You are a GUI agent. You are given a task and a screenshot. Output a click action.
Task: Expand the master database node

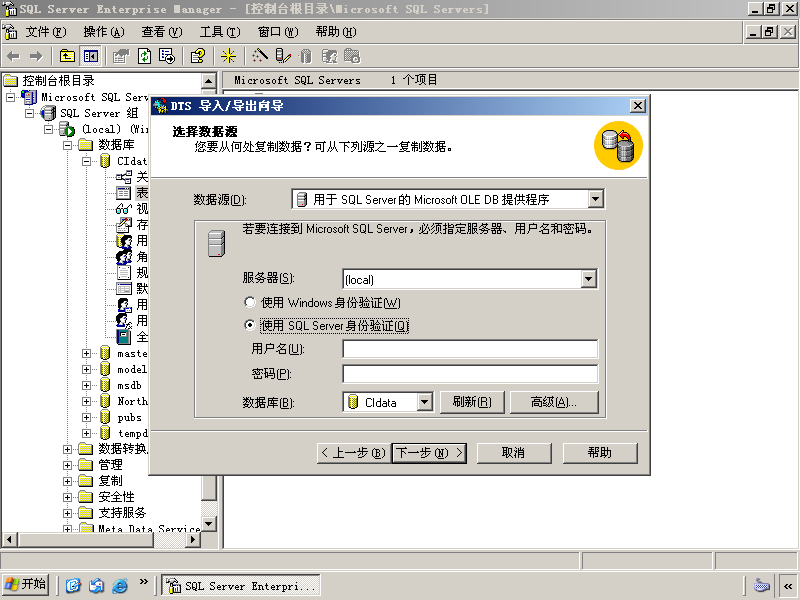point(86,353)
